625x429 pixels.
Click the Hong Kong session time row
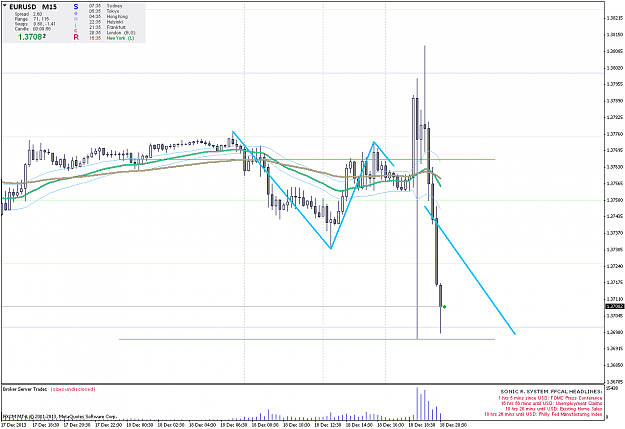tap(108, 17)
